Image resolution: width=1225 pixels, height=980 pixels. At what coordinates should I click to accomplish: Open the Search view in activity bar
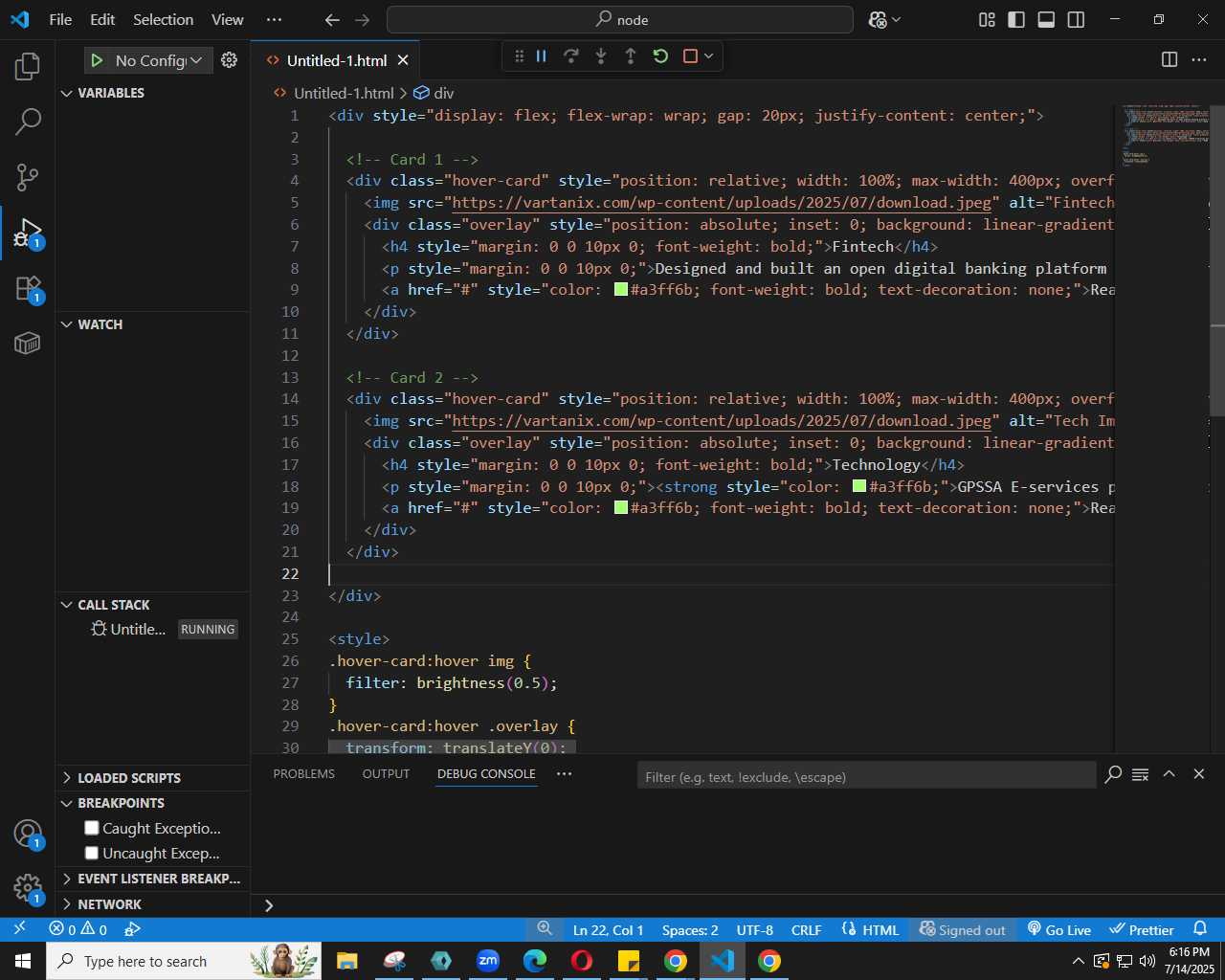click(28, 122)
